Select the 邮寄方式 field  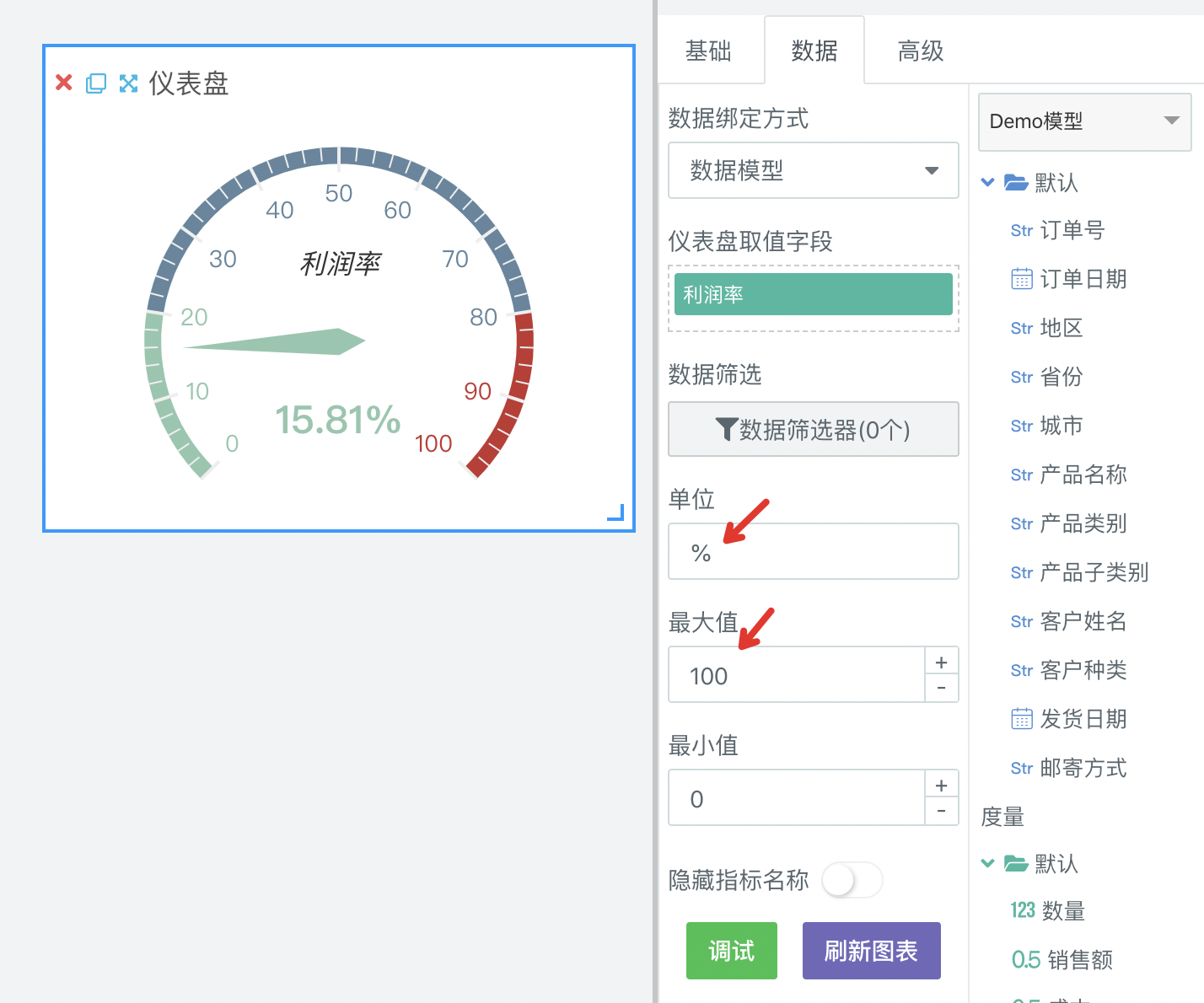click(1083, 769)
